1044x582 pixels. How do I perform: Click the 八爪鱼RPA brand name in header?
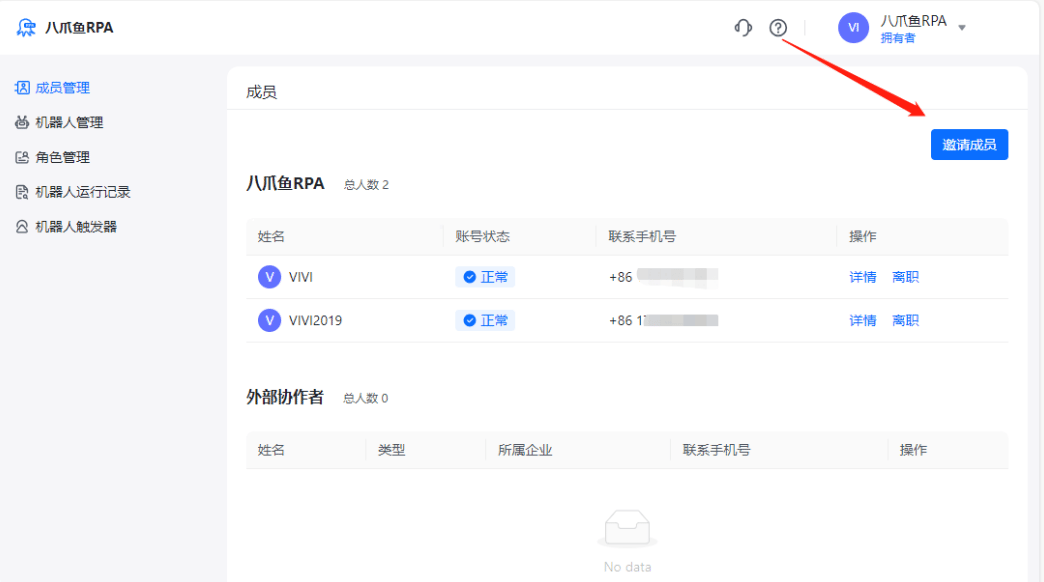tap(79, 28)
